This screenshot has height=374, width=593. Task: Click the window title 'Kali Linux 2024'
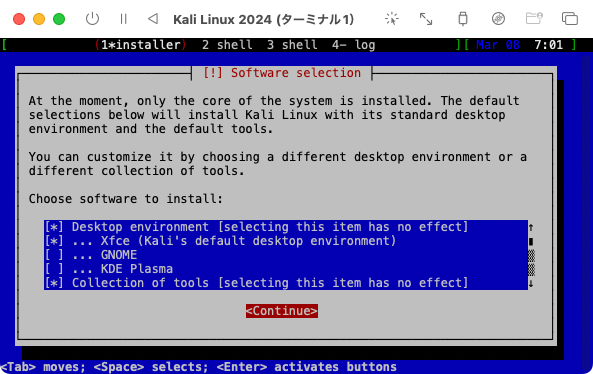263,19
